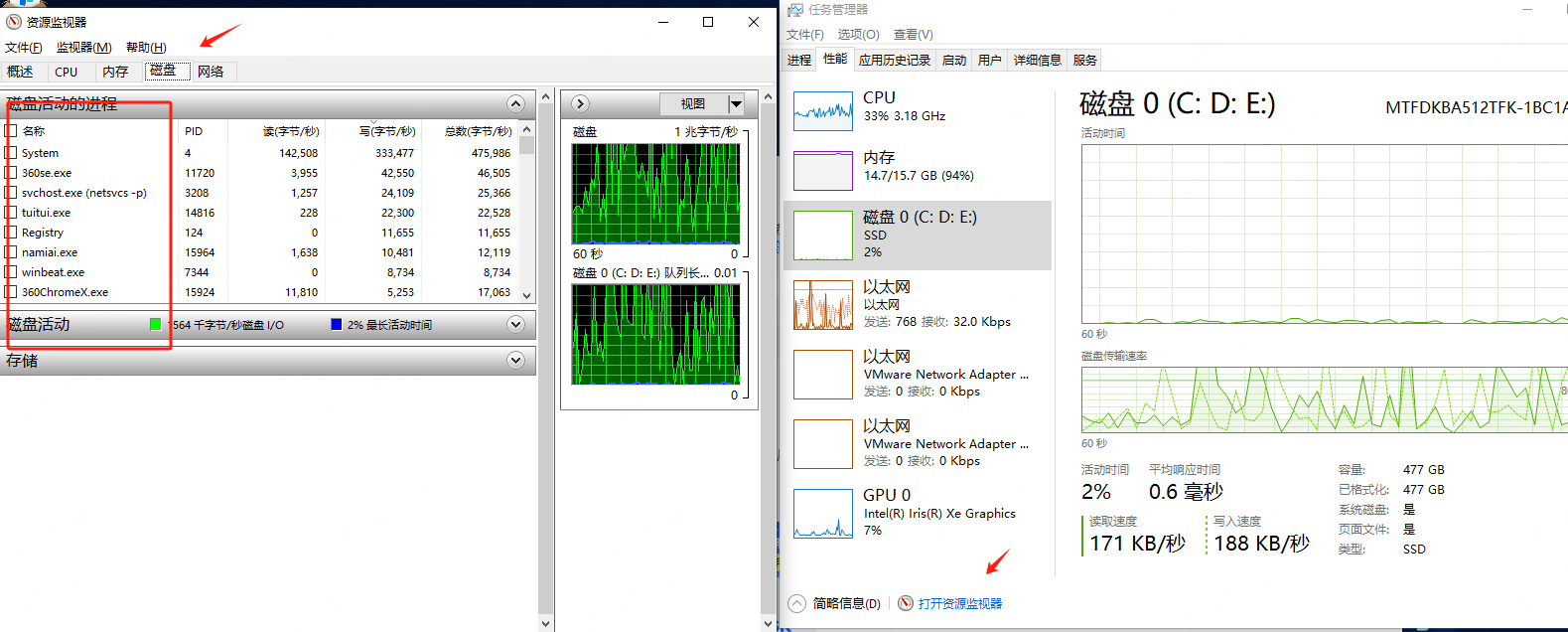Click the 磁盘 1 兆字节/秒 activity graph
Screen dimensions: 1568x632
pos(655,194)
